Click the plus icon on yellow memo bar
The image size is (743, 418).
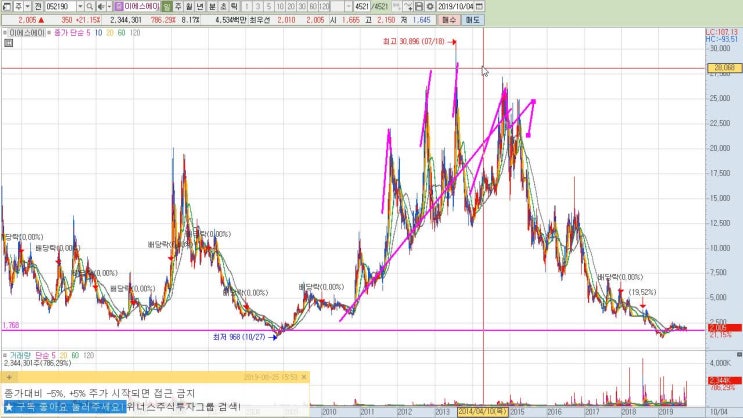pyautogui.click(x=9, y=377)
